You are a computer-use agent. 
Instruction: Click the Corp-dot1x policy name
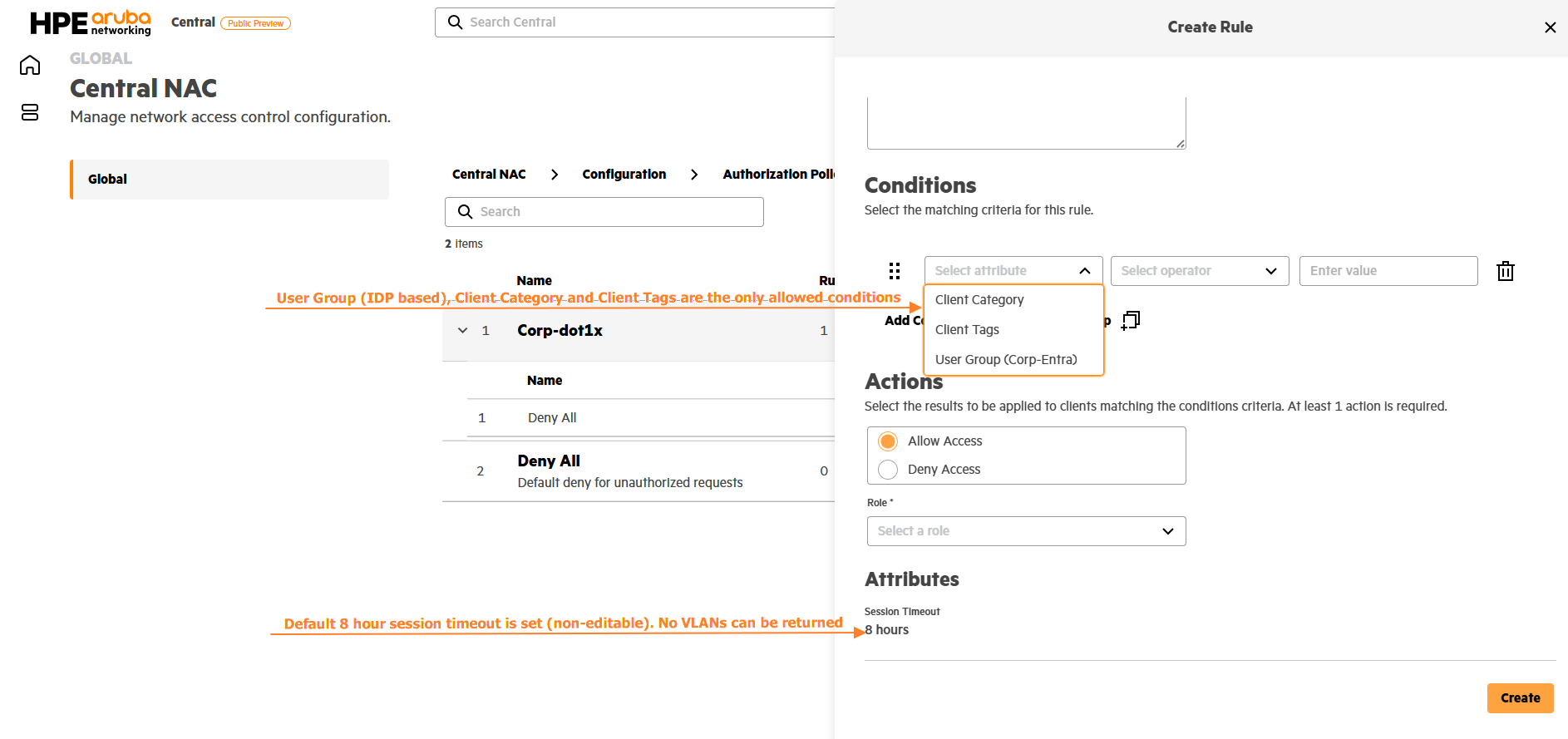tap(560, 331)
